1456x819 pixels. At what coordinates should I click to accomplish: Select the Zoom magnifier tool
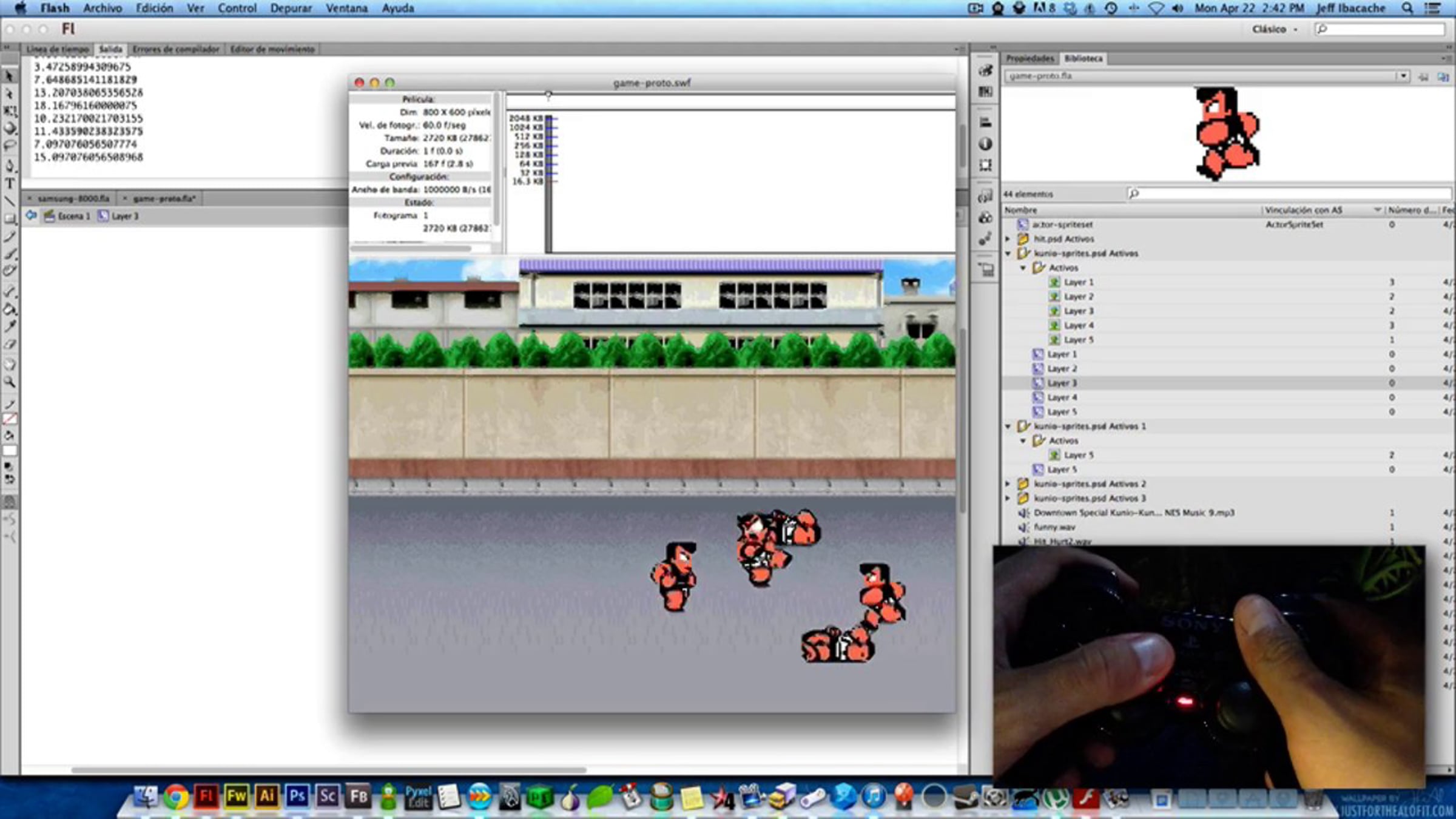tap(10, 382)
